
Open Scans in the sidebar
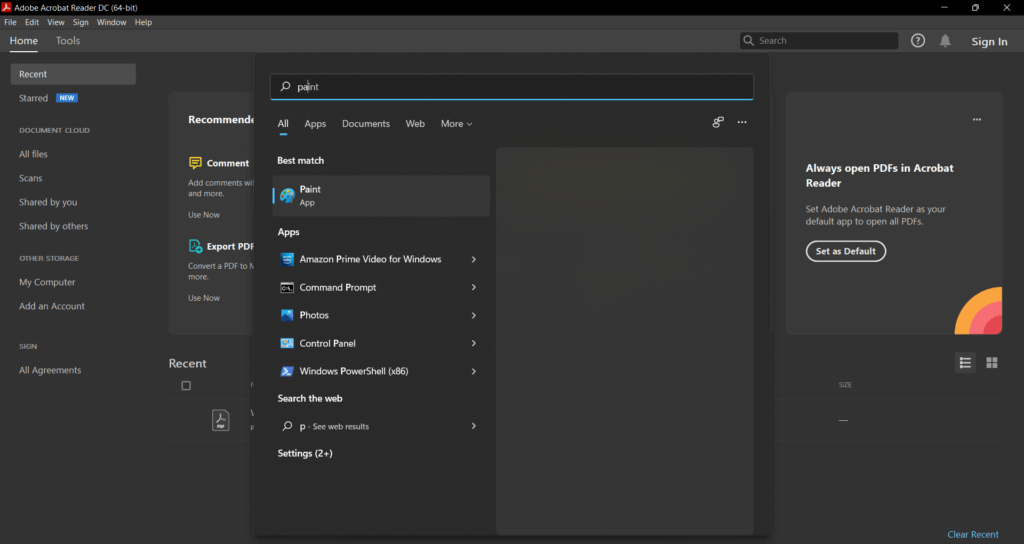[x=31, y=178]
